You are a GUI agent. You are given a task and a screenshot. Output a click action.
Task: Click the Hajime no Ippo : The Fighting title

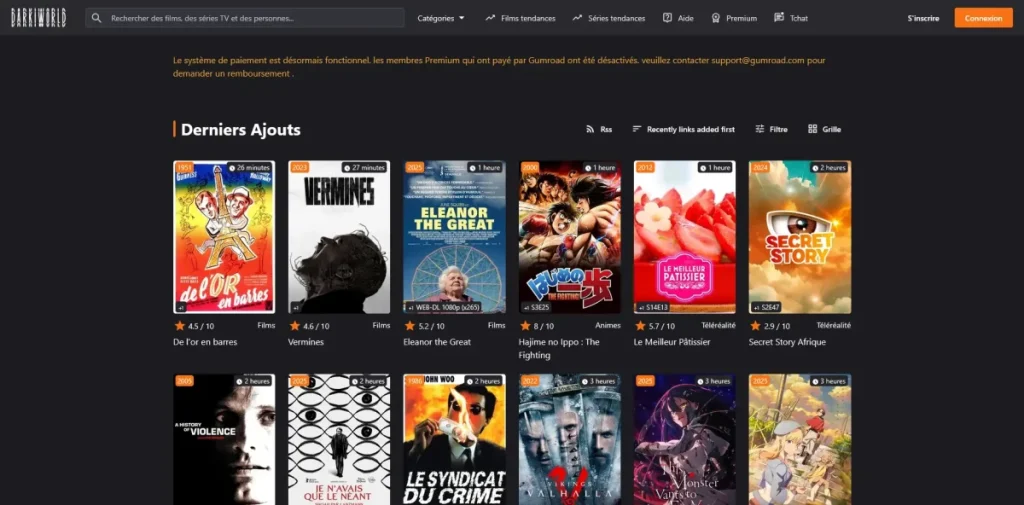tap(559, 349)
